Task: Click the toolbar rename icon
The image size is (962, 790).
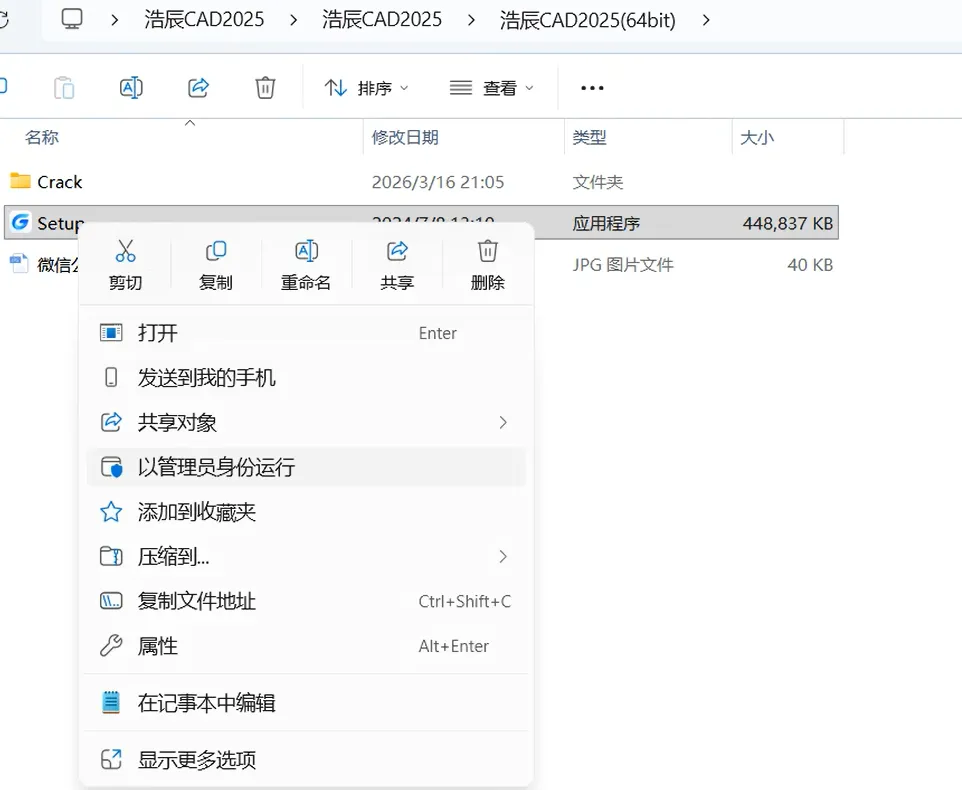Action: coord(131,88)
